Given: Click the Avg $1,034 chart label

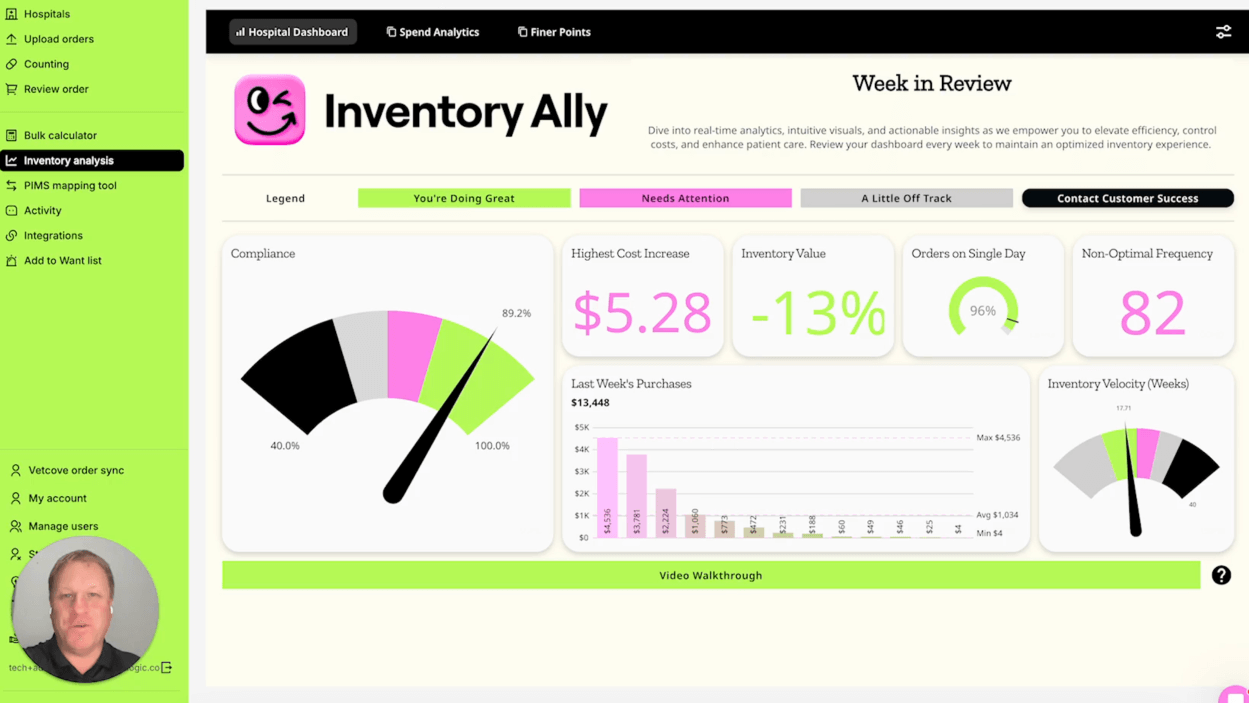Looking at the screenshot, I should tap(997, 515).
